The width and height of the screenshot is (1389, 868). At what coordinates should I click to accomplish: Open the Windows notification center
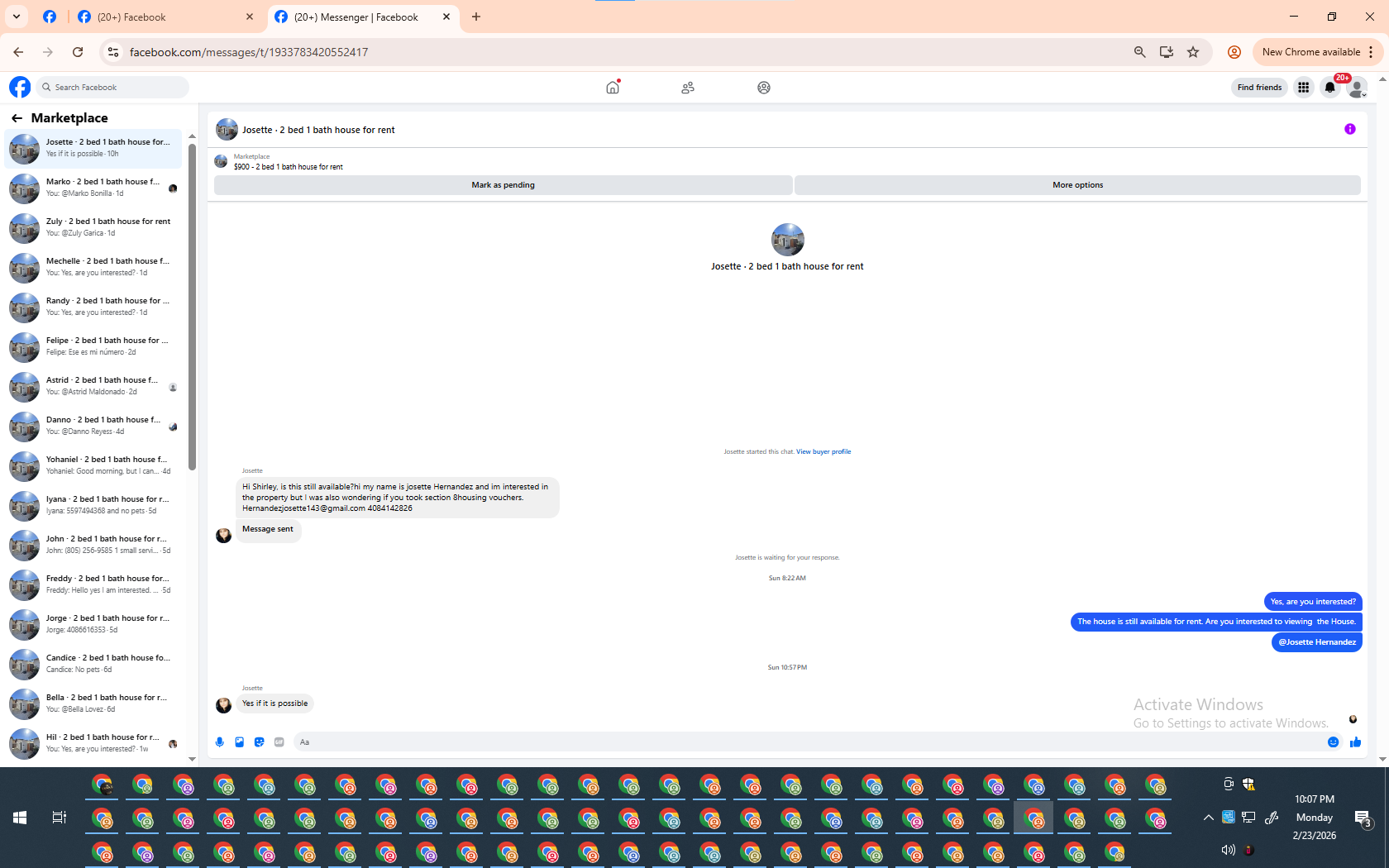click(x=1363, y=818)
